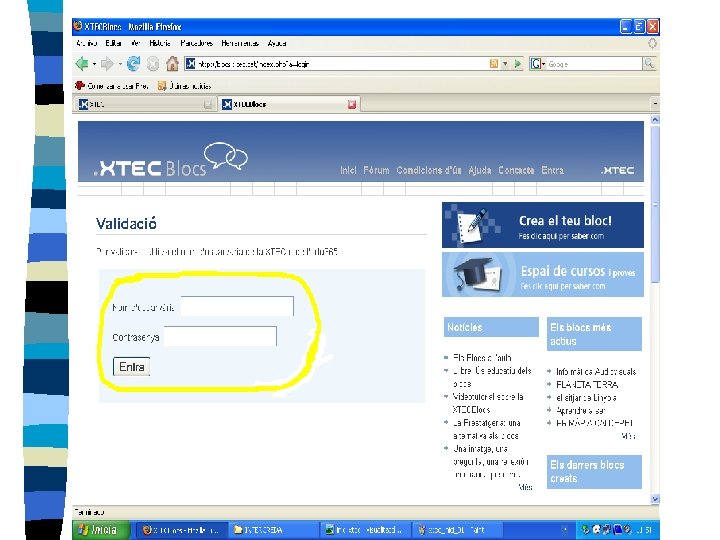Click the green Go arrow
Screen dimensions: 720x540
point(518,64)
